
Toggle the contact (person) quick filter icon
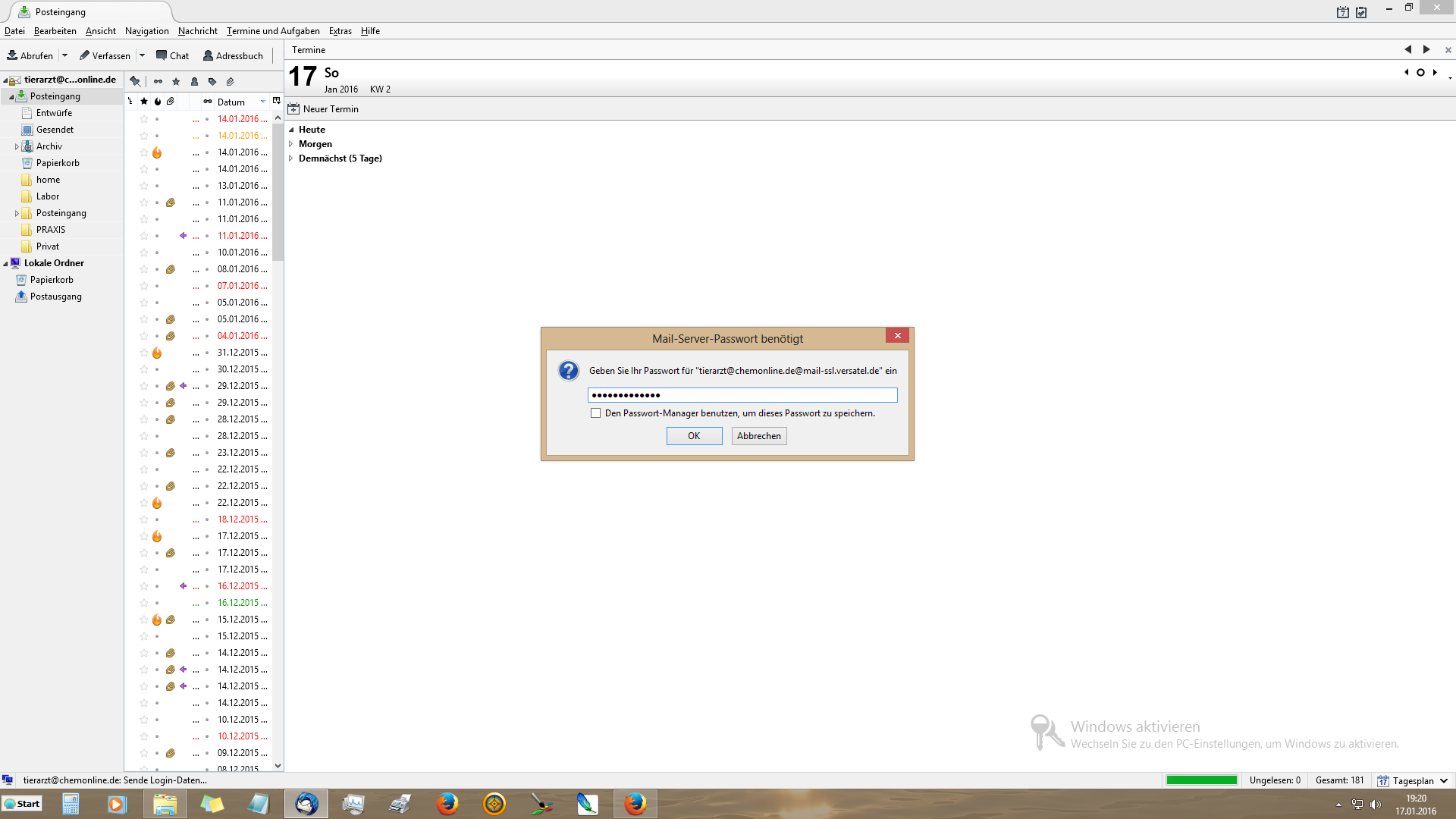(194, 81)
